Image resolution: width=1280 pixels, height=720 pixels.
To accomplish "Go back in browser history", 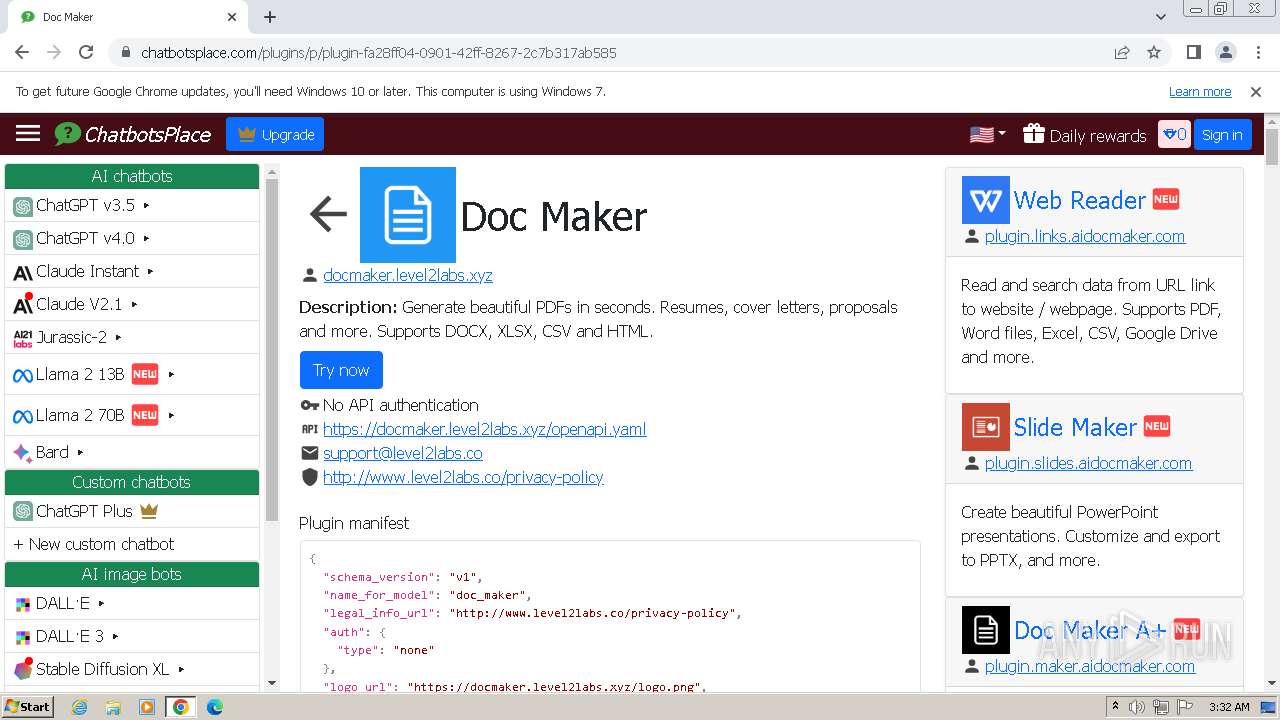I will tap(22, 52).
